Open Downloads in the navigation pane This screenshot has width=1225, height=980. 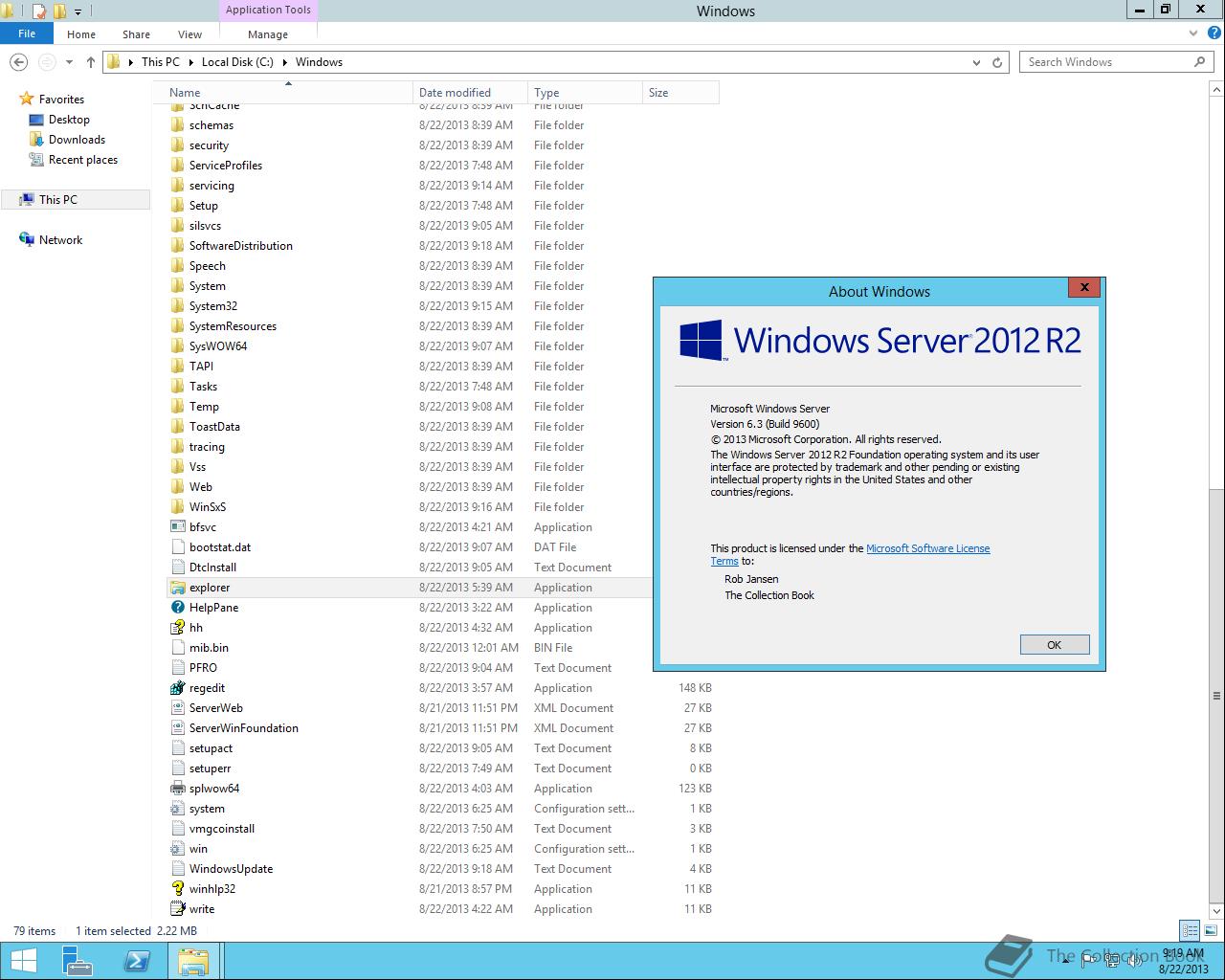click(77, 140)
